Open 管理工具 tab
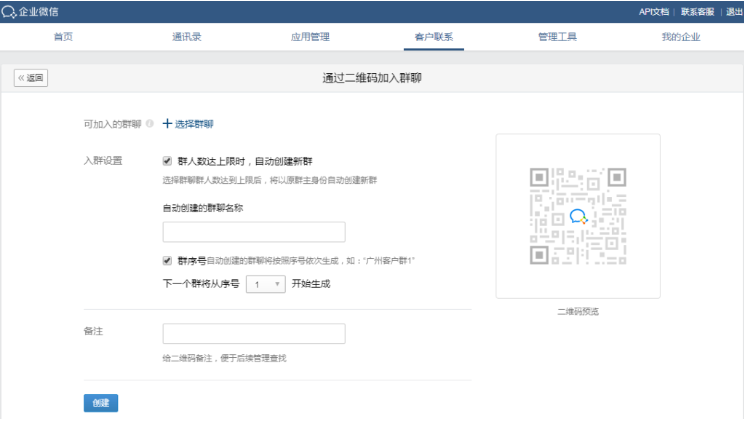The height and width of the screenshot is (423, 744). [557, 37]
